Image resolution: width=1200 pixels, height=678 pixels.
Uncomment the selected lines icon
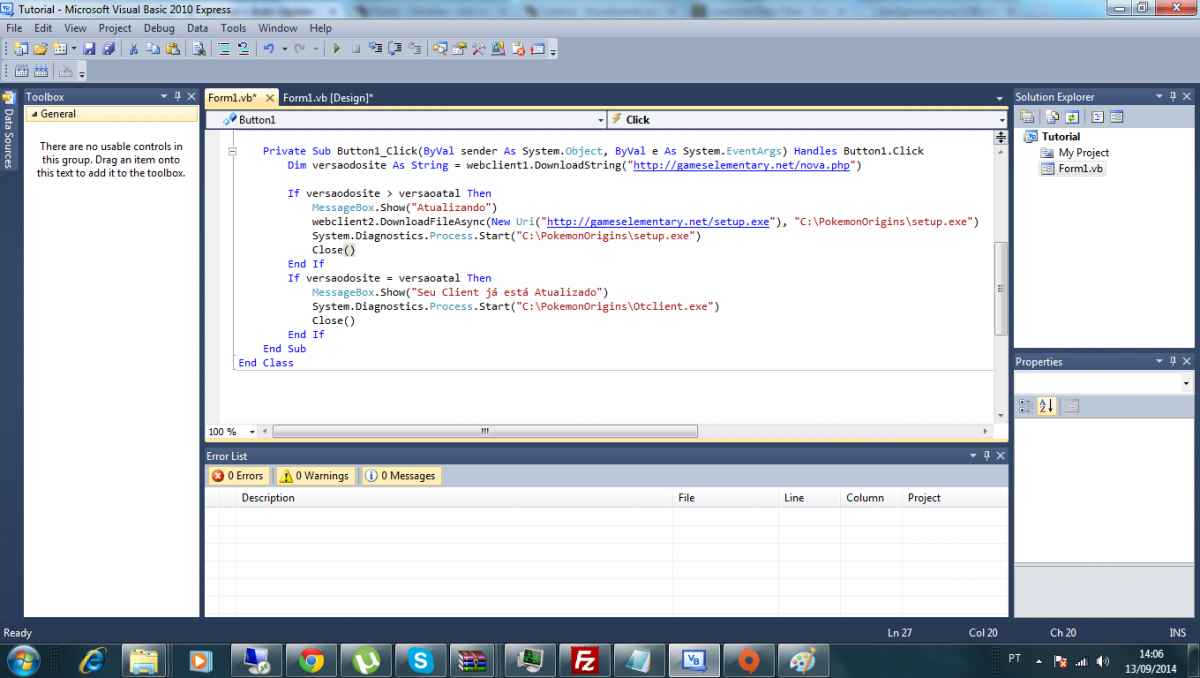pos(243,48)
